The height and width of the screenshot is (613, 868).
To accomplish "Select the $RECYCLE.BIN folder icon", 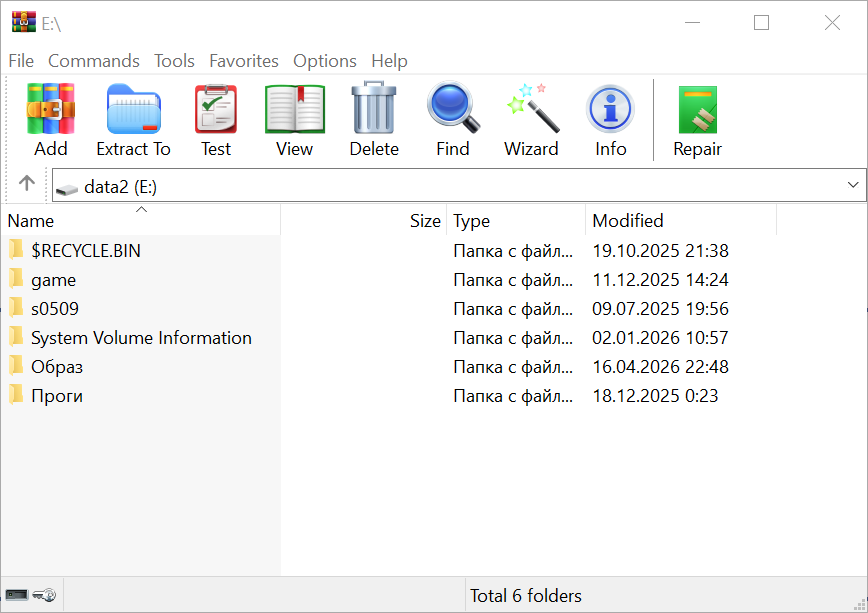I will click(x=16, y=250).
